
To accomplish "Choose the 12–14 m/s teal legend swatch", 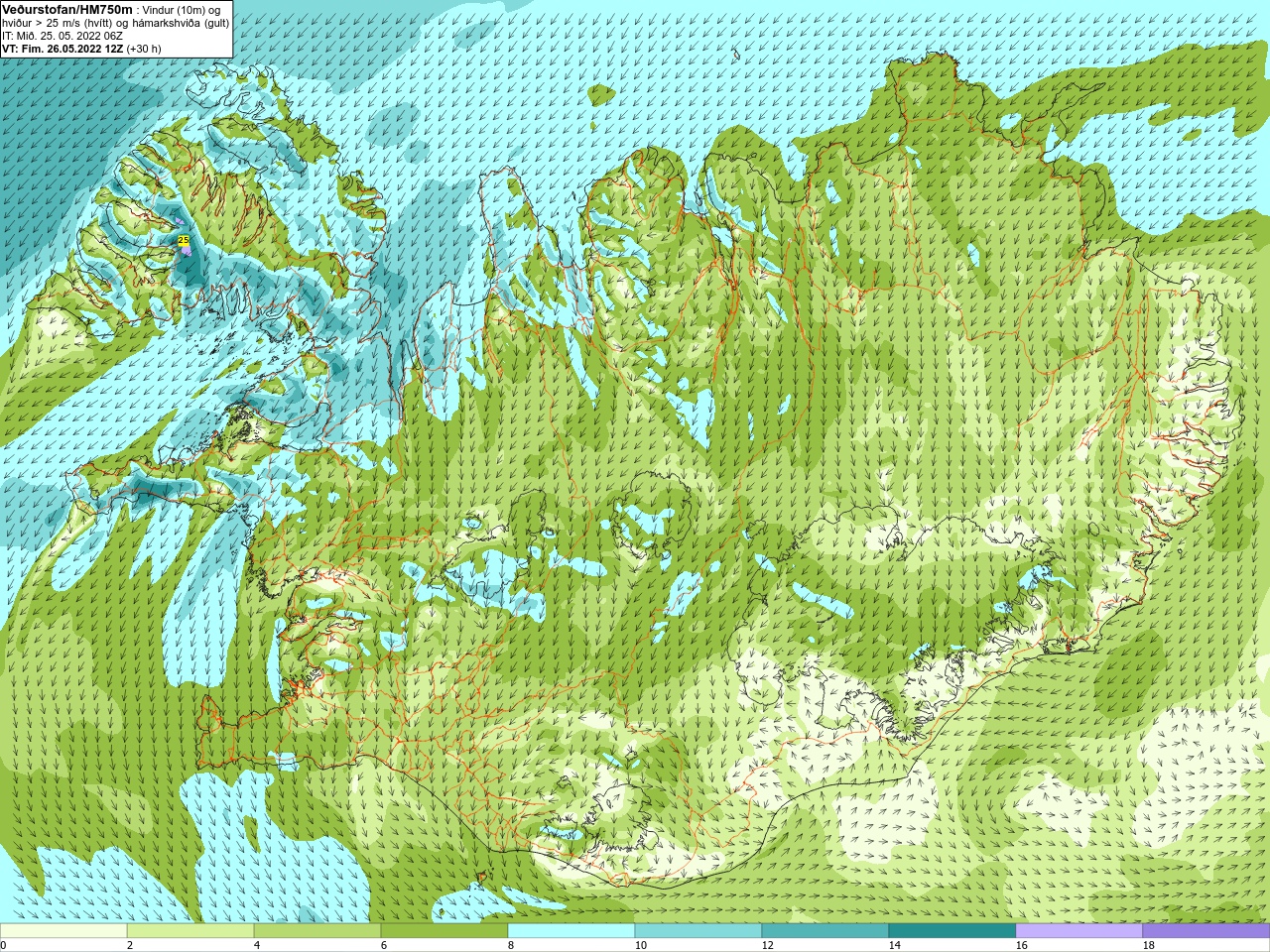I will (x=825, y=931).
